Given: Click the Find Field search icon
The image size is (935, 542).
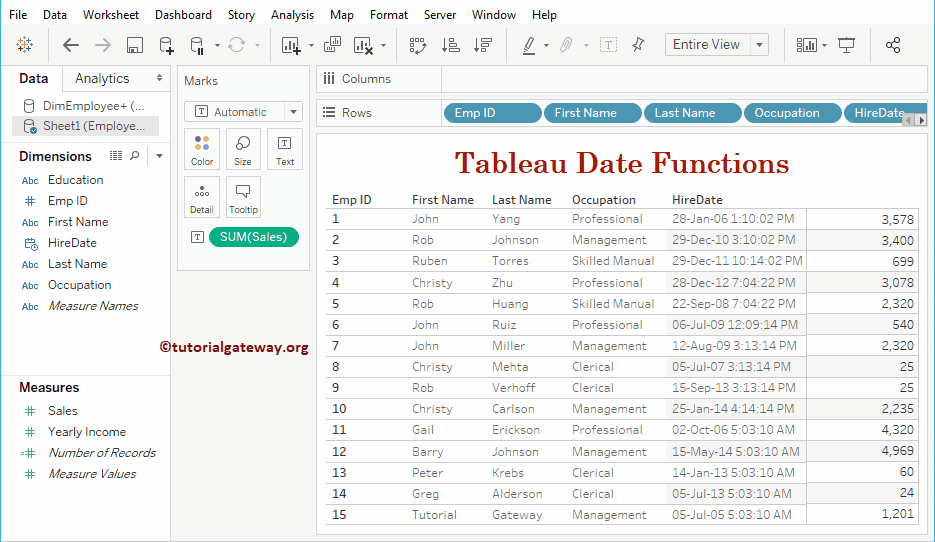Looking at the screenshot, I should click(135, 156).
